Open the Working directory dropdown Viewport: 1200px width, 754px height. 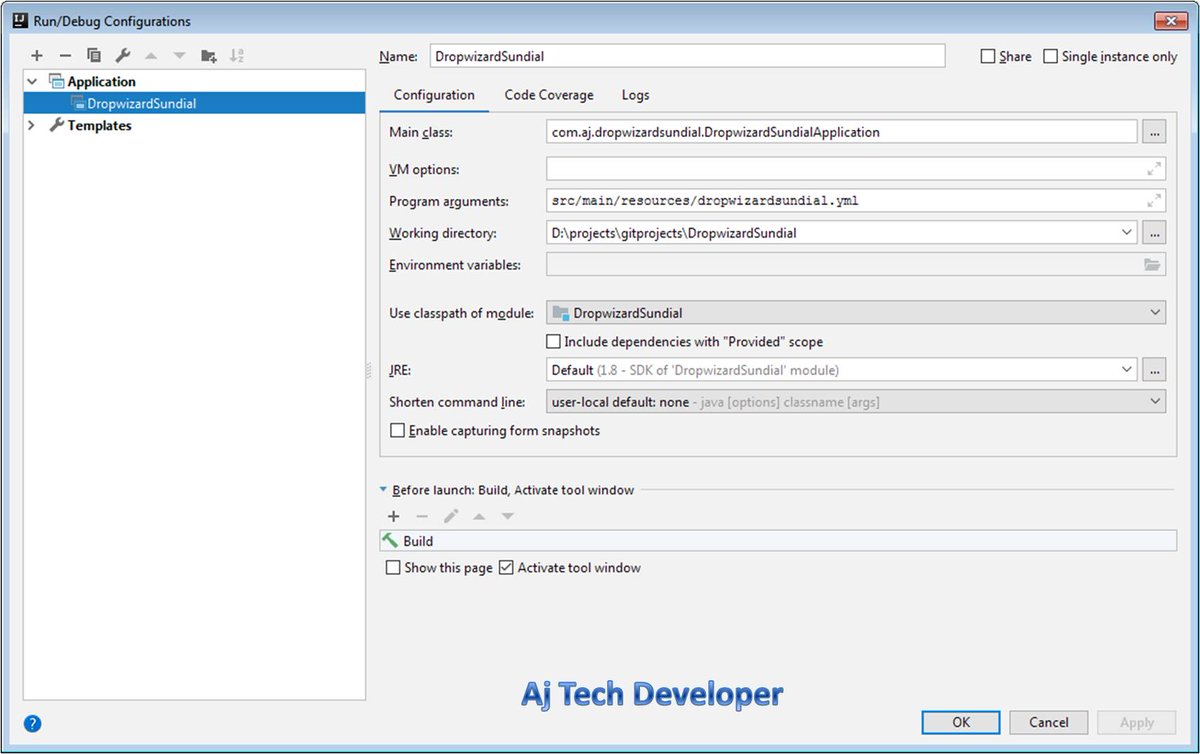point(1128,232)
